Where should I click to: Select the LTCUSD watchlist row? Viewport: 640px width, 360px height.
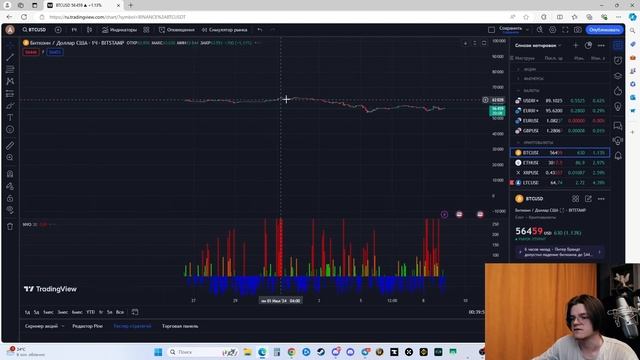(x=560, y=182)
